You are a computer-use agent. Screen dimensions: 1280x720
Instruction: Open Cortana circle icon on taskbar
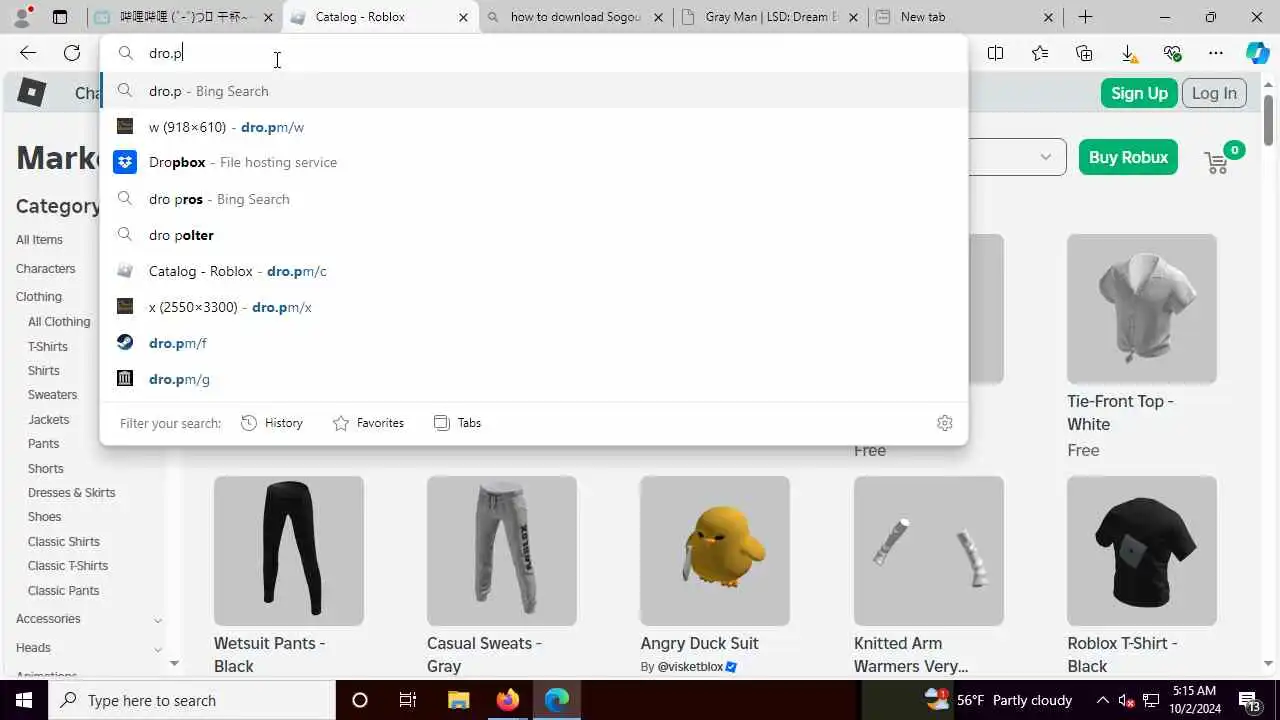click(360, 700)
